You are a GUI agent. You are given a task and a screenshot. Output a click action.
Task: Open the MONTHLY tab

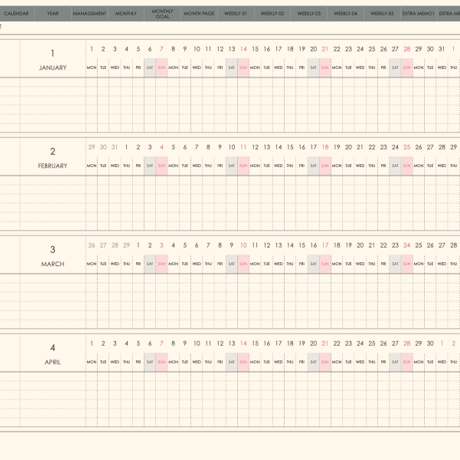pos(126,14)
